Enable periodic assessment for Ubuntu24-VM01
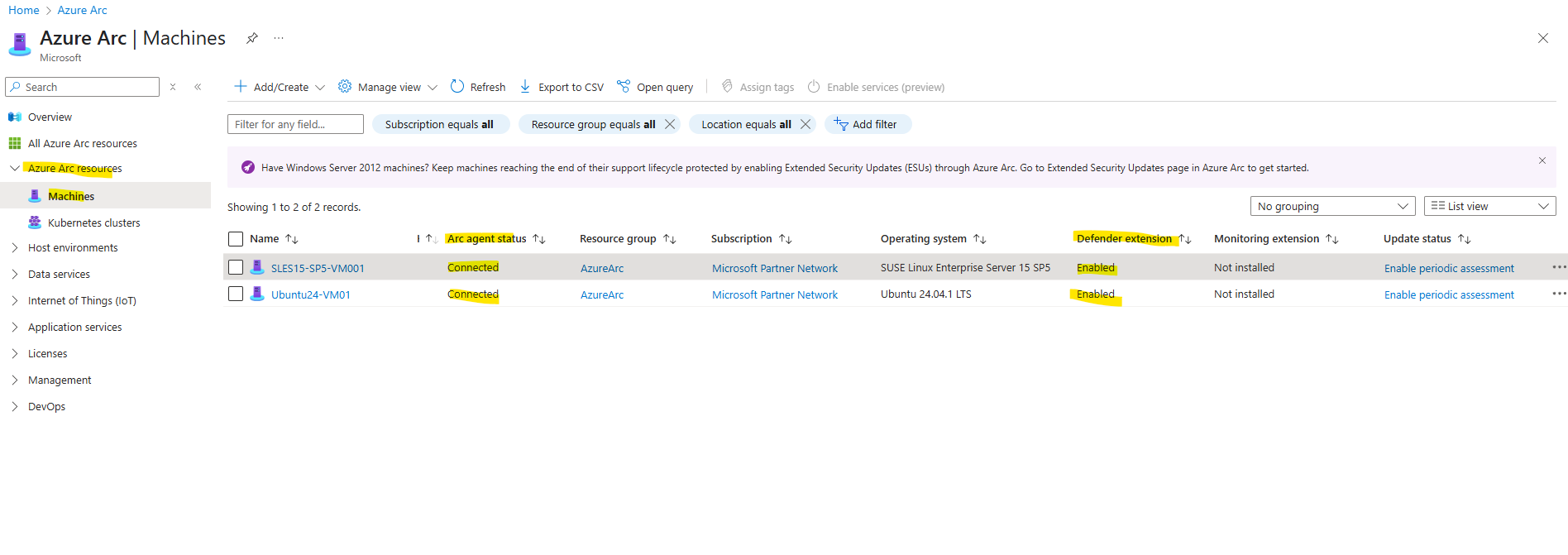Image resolution: width=1568 pixels, height=555 pixels. [x=1449, y=294]
